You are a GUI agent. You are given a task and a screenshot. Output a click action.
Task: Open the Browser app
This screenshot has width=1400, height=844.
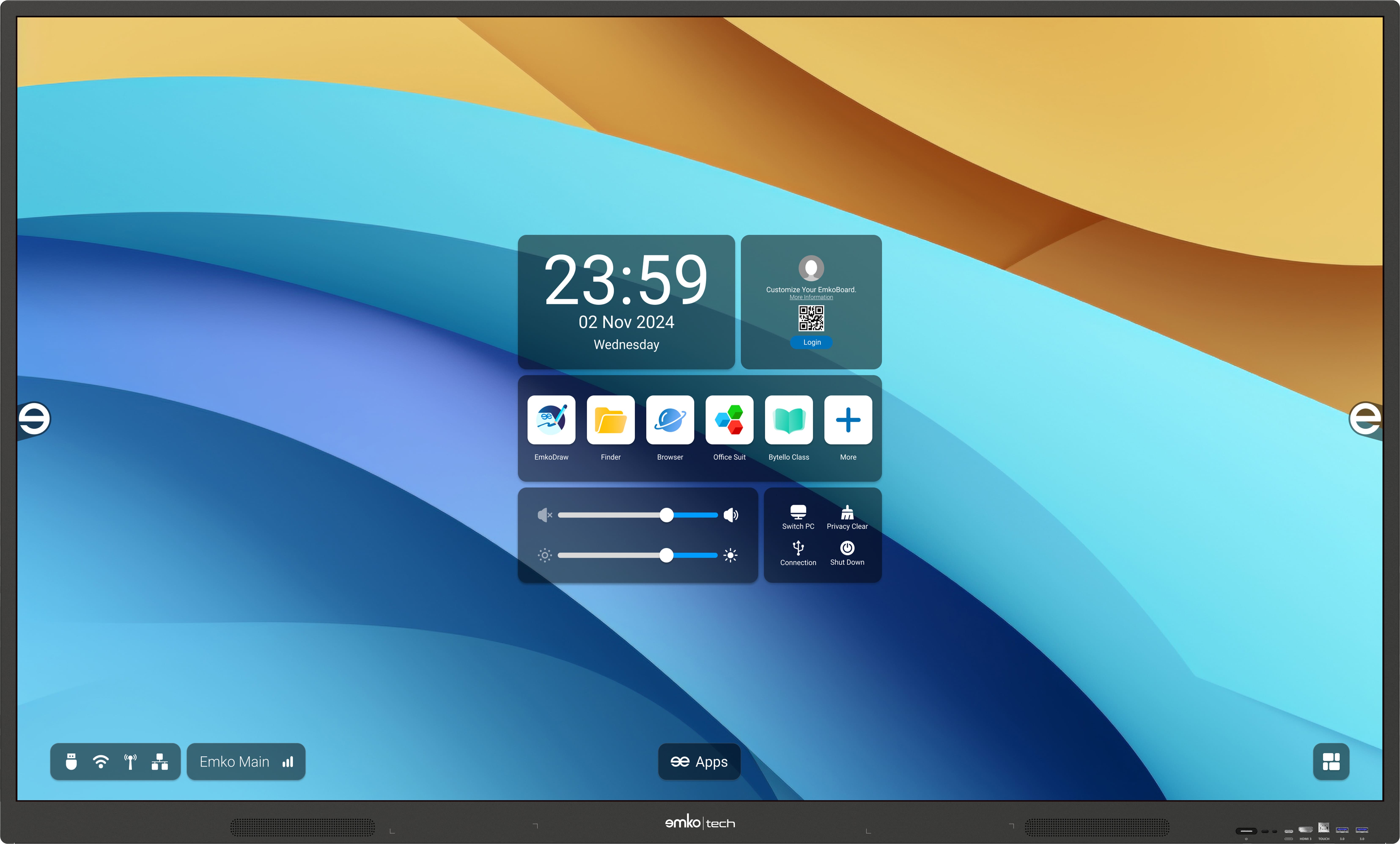pos(670,420)
